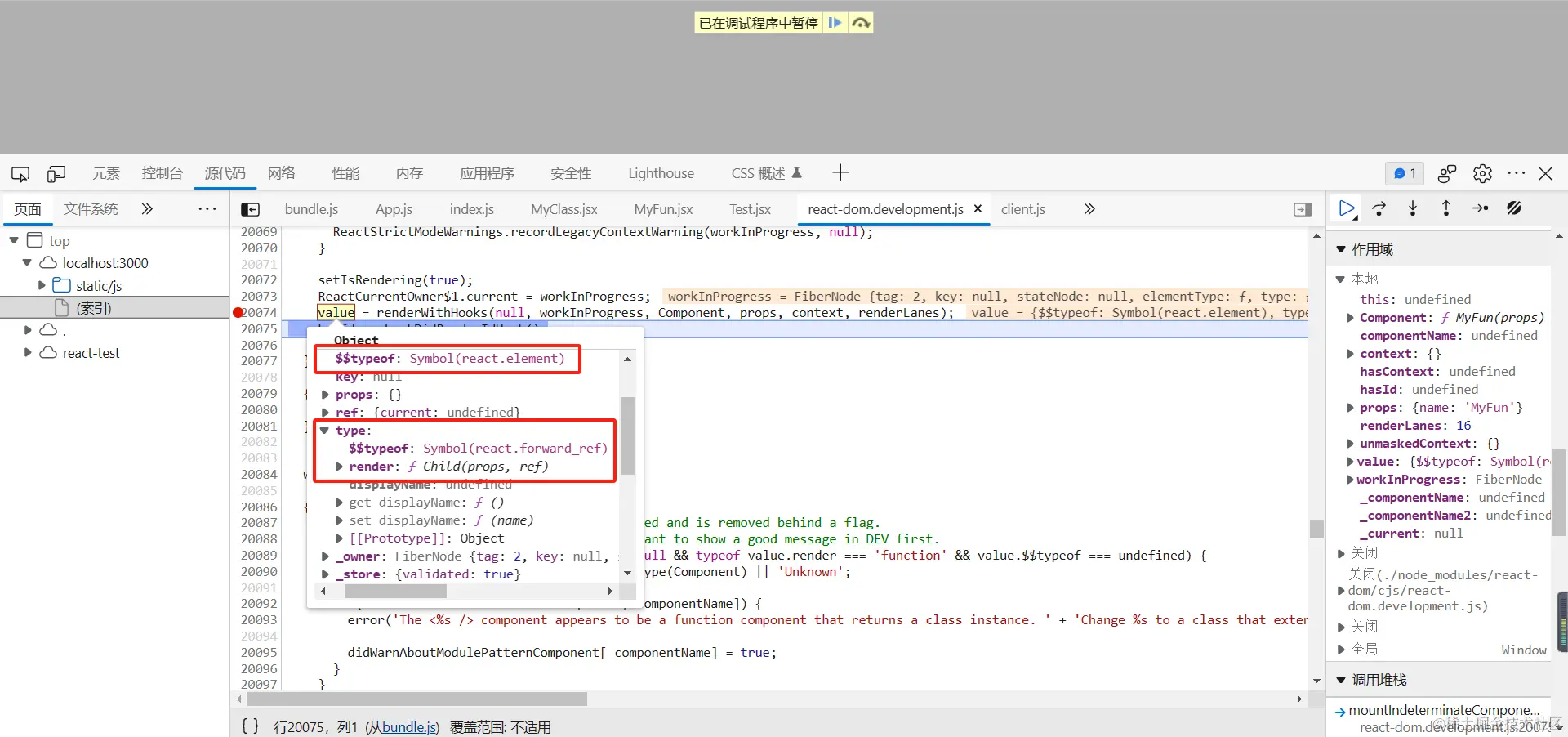This screenshot has width=1568, height=737.
Task: Open the DevTools more options menu
Action: [x=1517, y=173]
